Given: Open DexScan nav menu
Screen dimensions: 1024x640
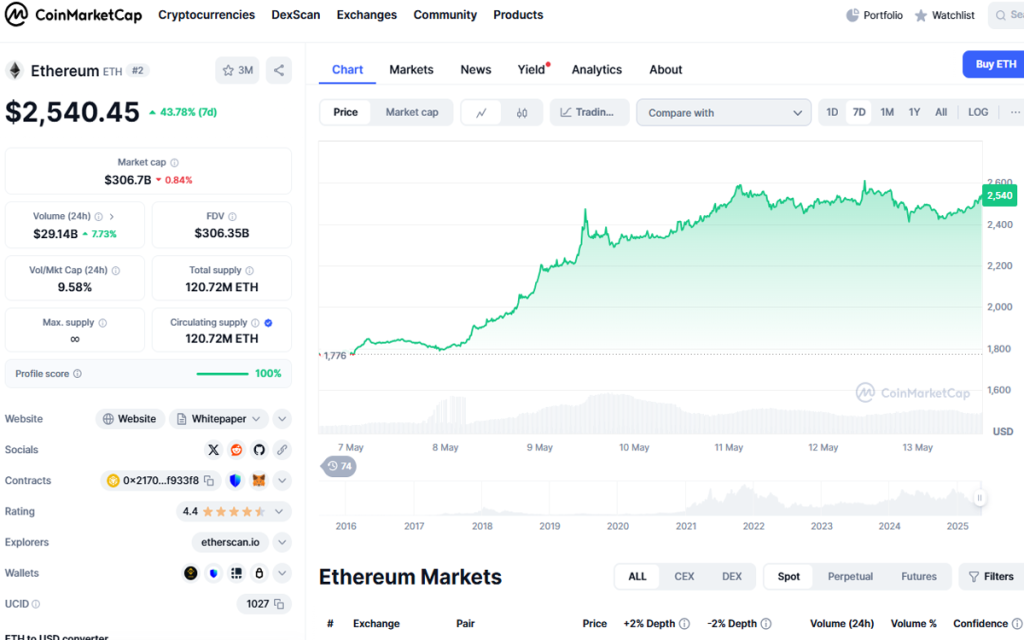Looking at the screenshot, I should [x=296, y=14].
